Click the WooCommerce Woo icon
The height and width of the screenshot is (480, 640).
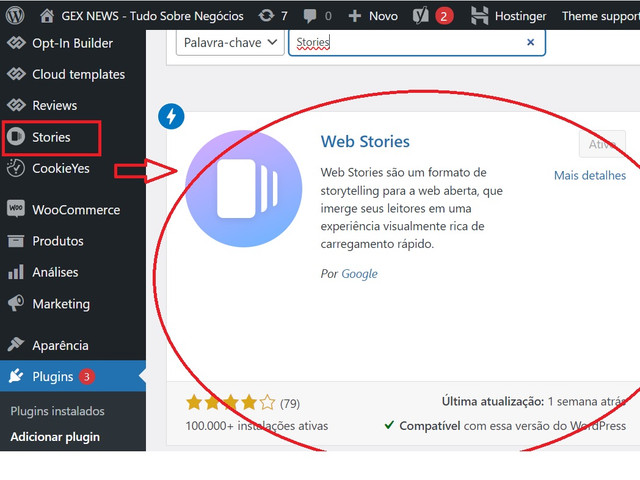pos(16,208)
